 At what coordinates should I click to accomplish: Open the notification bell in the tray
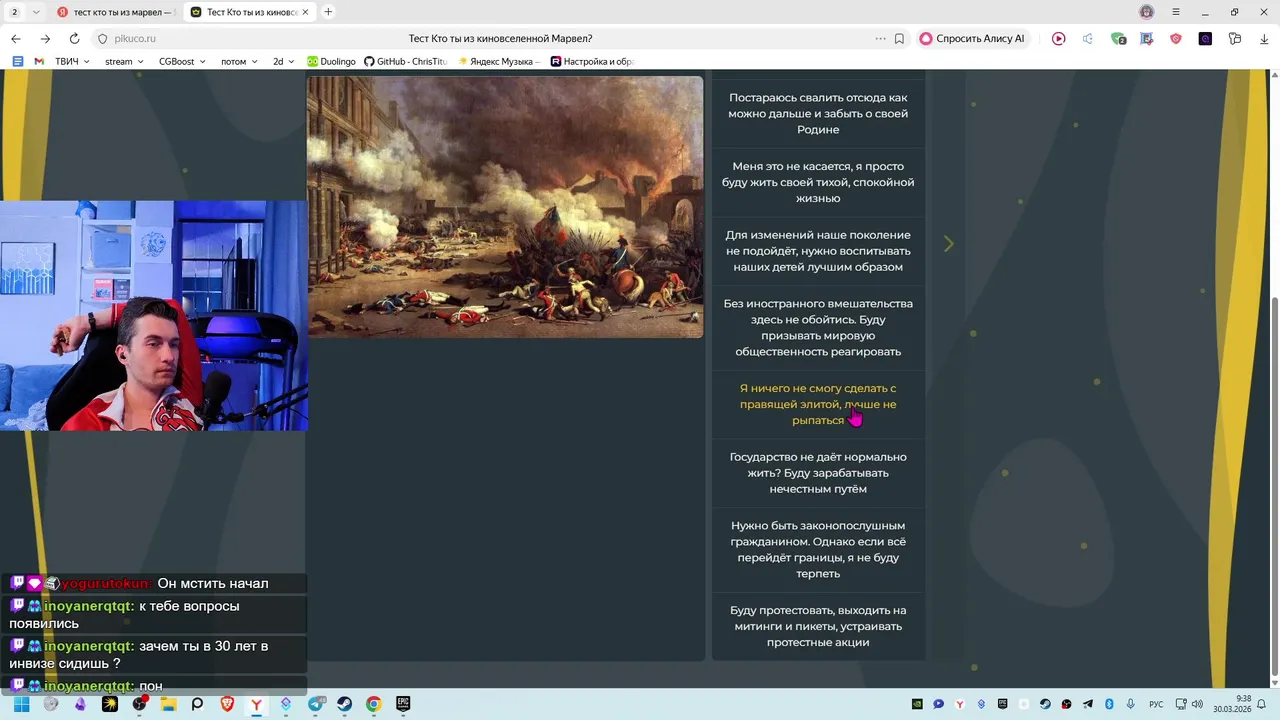coord(1262,704)
